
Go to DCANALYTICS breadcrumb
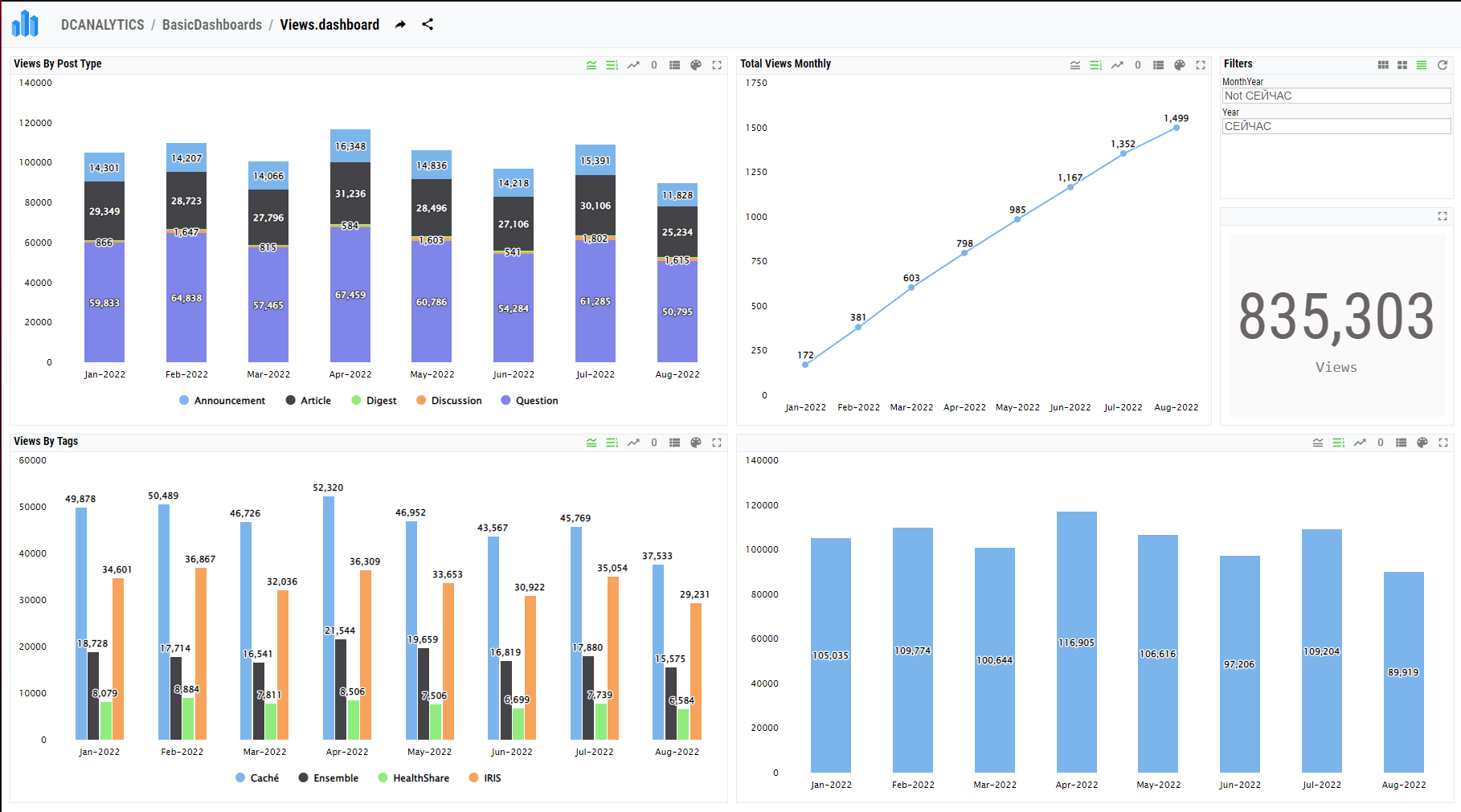(x=103, y=25)
